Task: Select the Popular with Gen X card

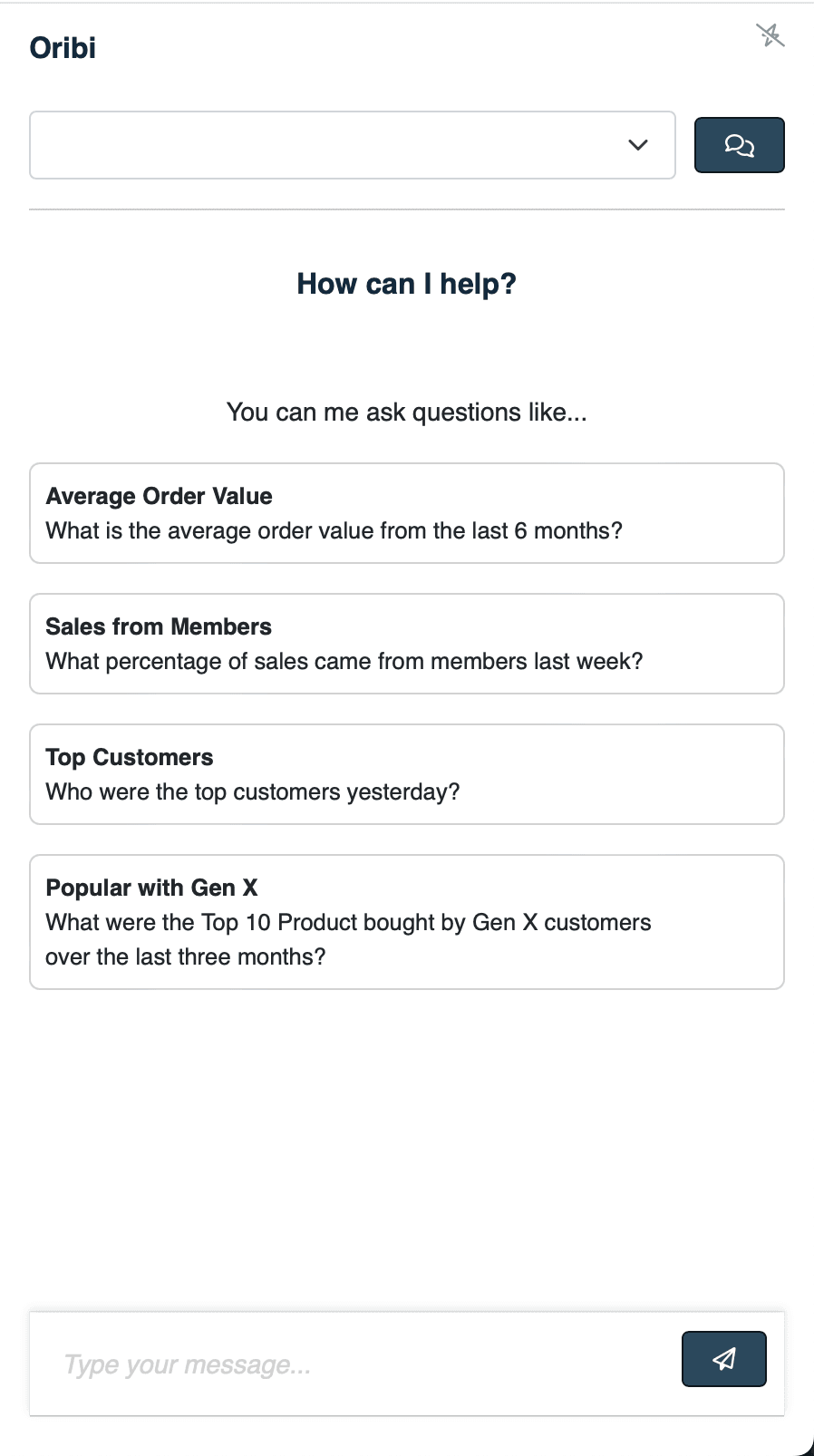Action: pos(407,922)
